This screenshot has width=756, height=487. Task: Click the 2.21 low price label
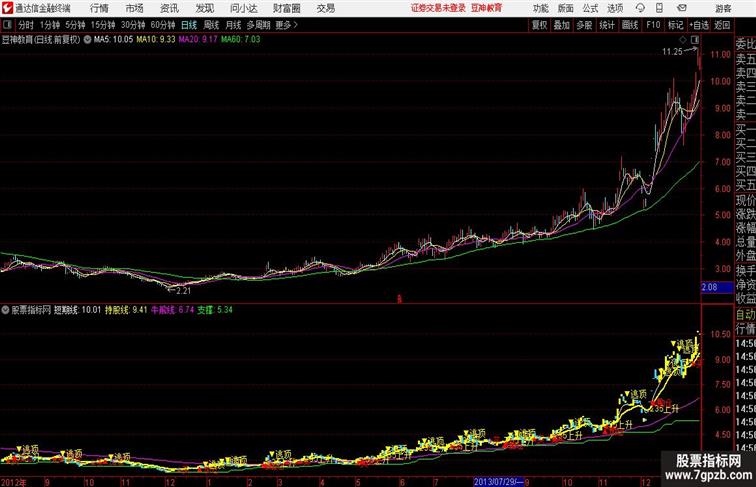click(183, 291)
